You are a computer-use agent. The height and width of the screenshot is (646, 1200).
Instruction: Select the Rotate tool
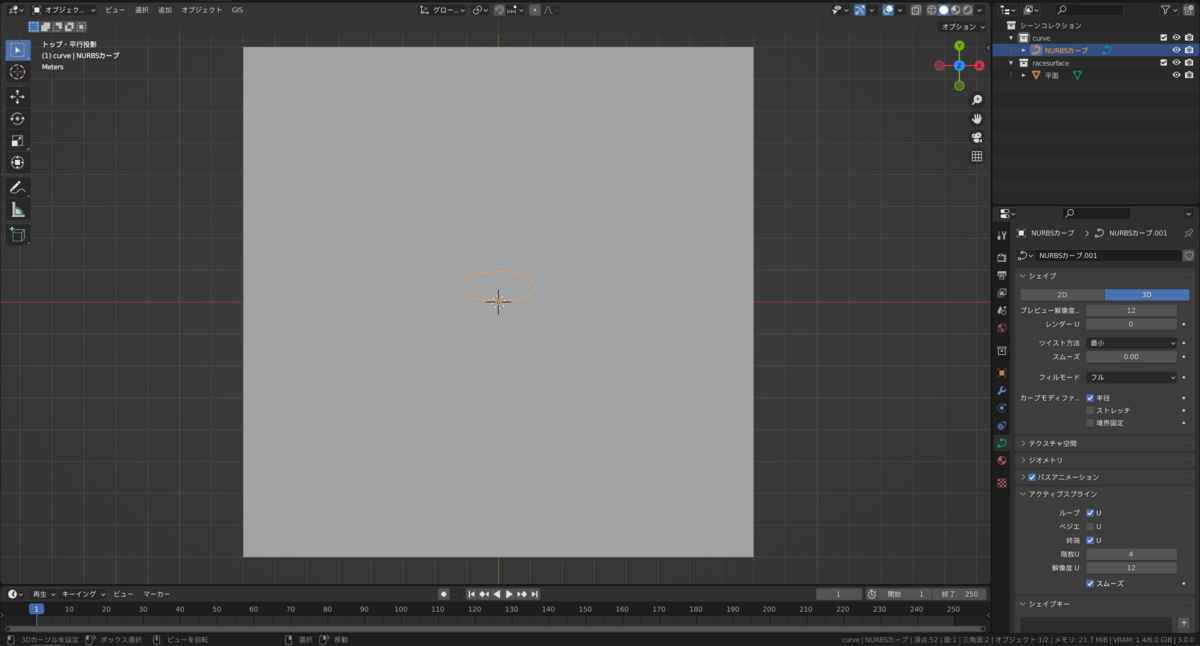point(17,119)
